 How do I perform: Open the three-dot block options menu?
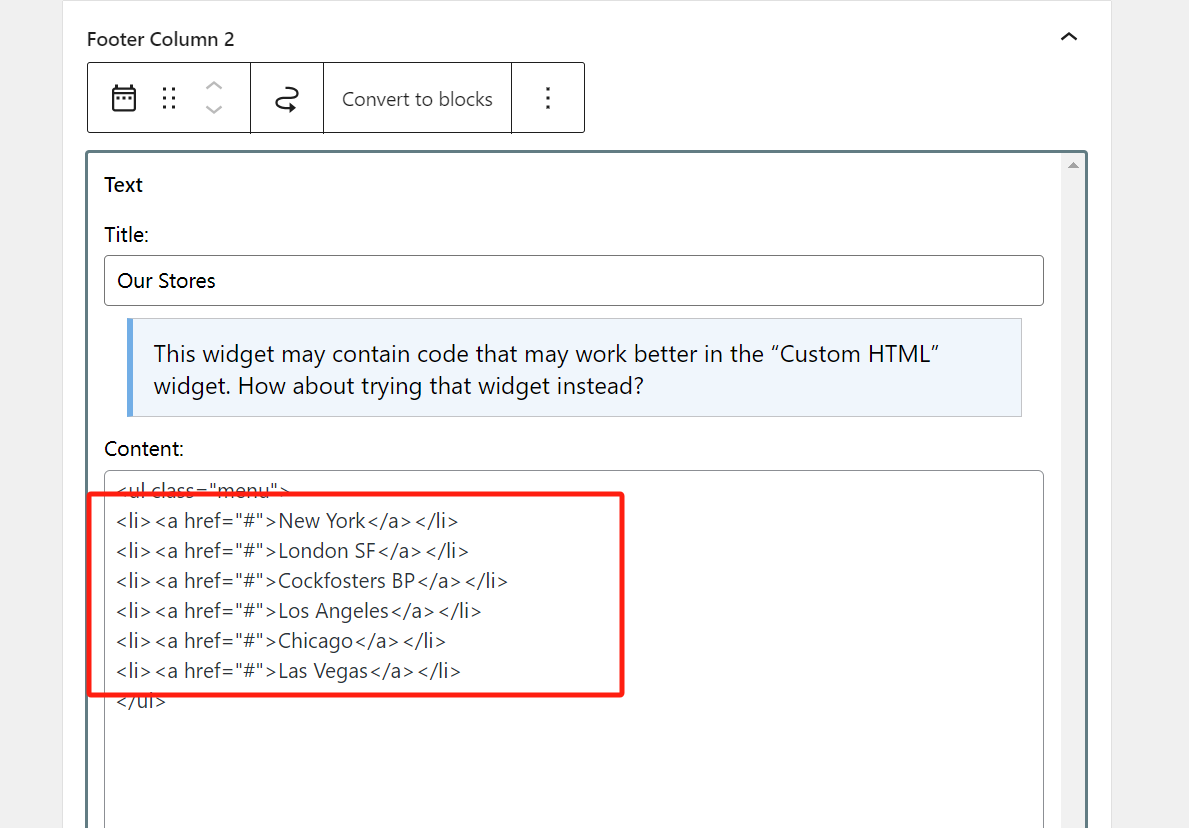[547, 98]
